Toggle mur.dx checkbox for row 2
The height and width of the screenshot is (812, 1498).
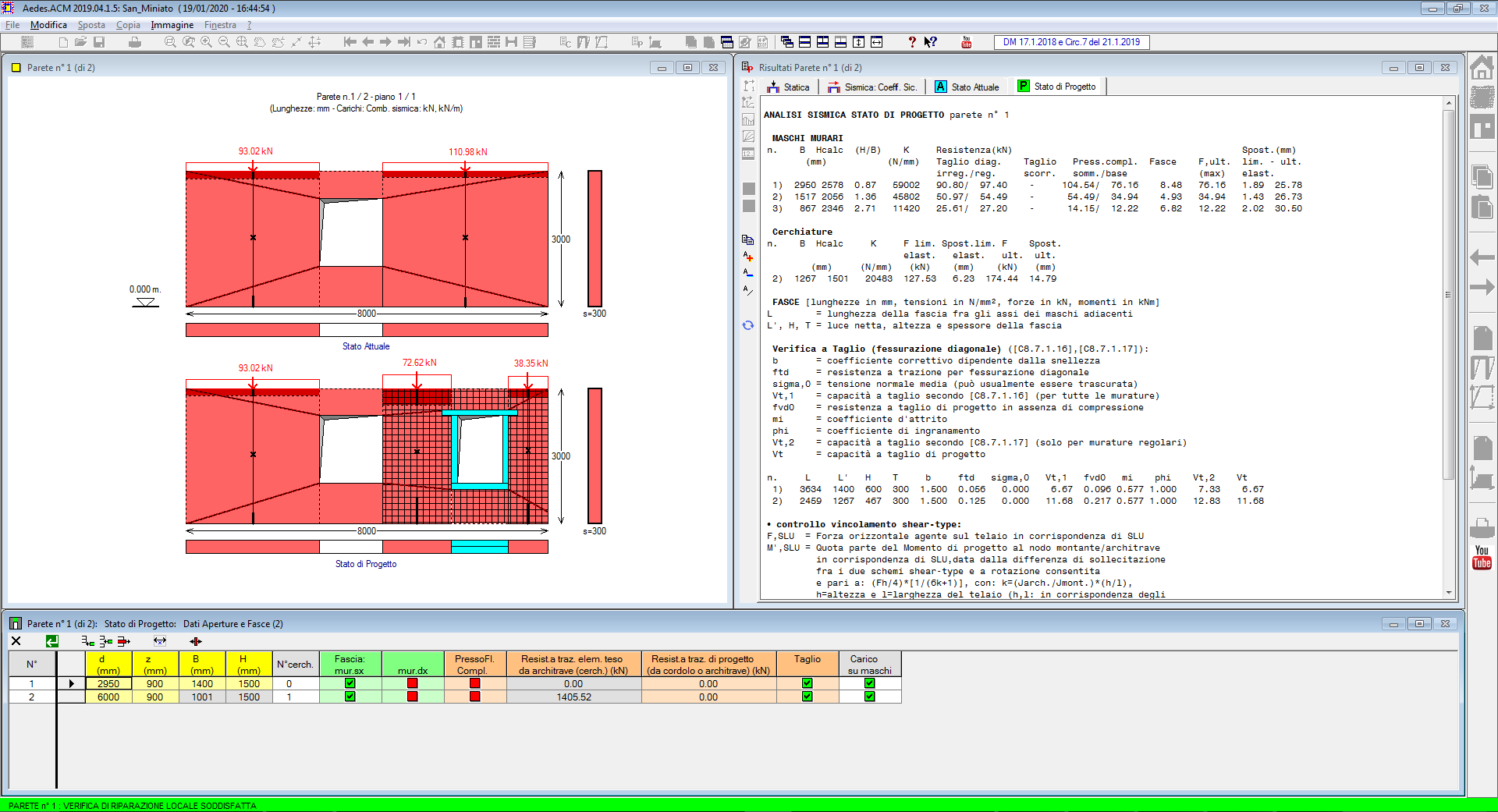point(412,697)
